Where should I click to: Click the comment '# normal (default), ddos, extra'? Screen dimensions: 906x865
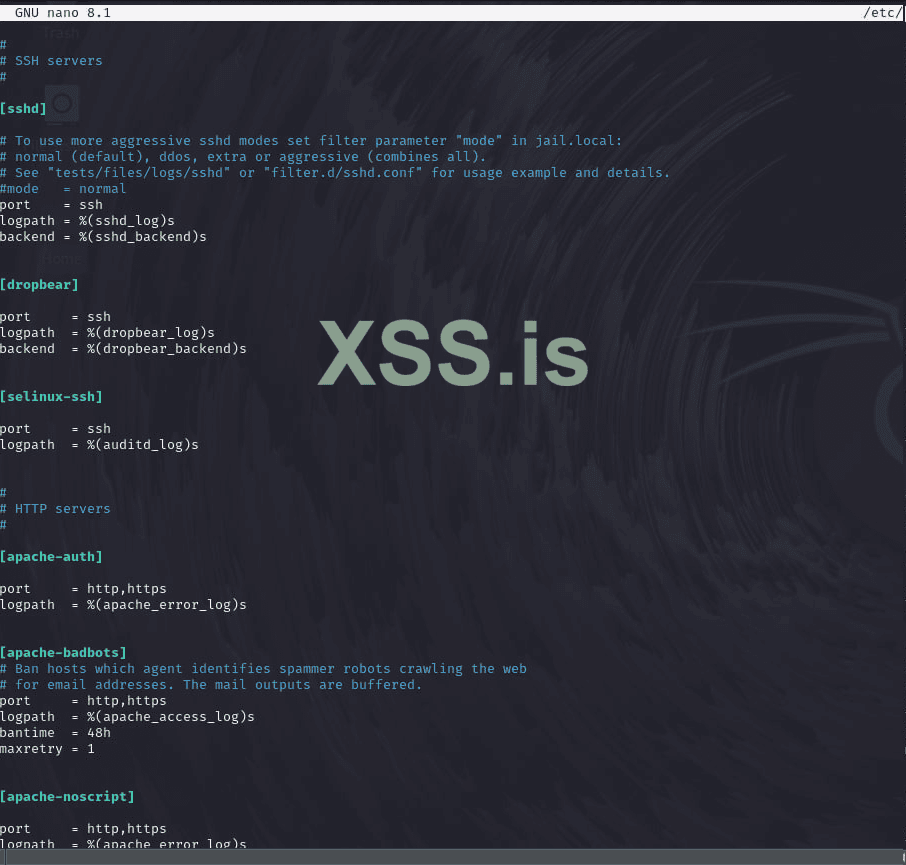pyautogui.click(x=243, y=157)
